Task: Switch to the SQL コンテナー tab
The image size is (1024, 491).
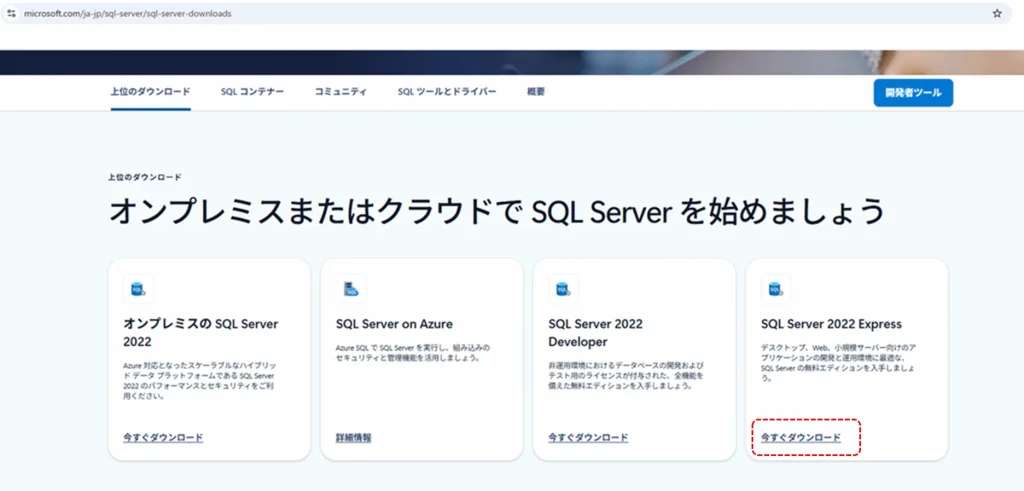Action: (252, 92)
